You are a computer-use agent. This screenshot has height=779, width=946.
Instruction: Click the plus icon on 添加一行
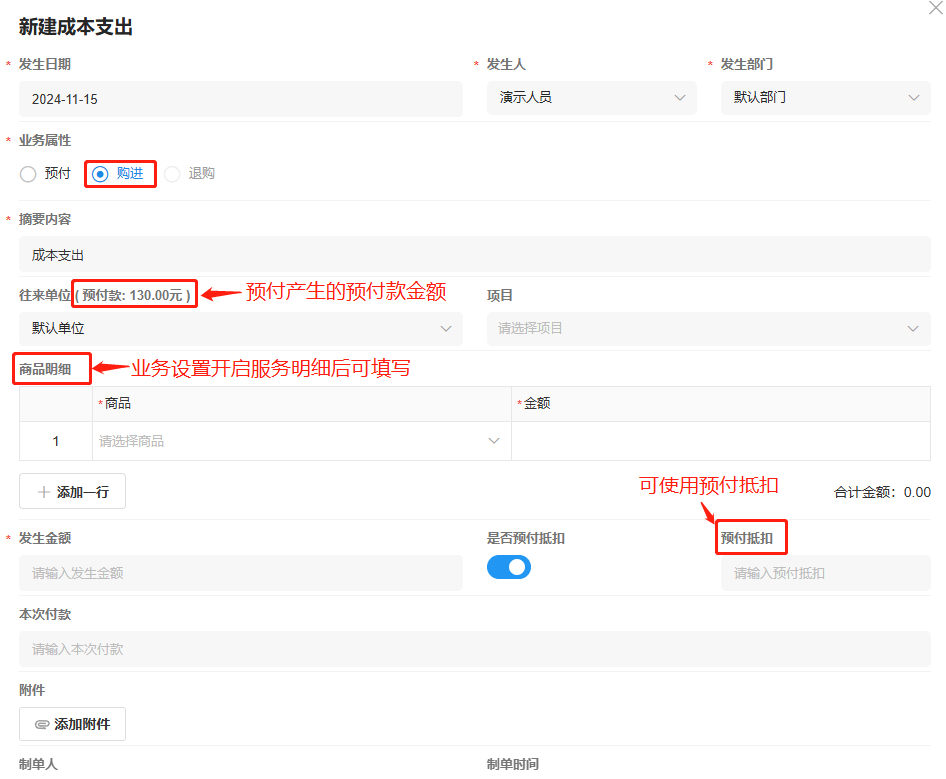click(x=44, y=492)
